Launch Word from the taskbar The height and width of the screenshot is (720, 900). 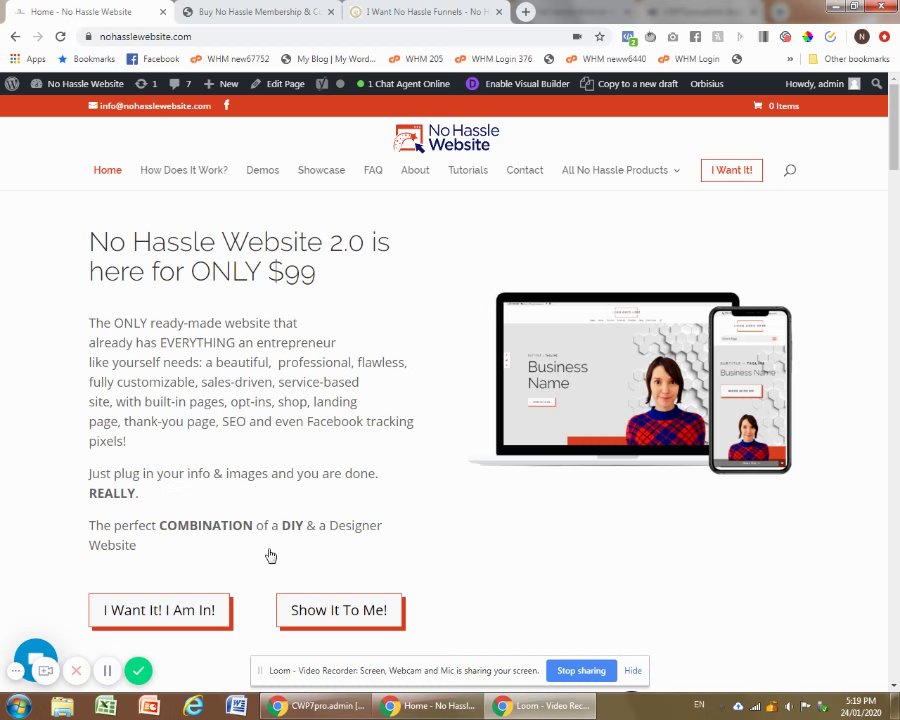tap(236, 706)
